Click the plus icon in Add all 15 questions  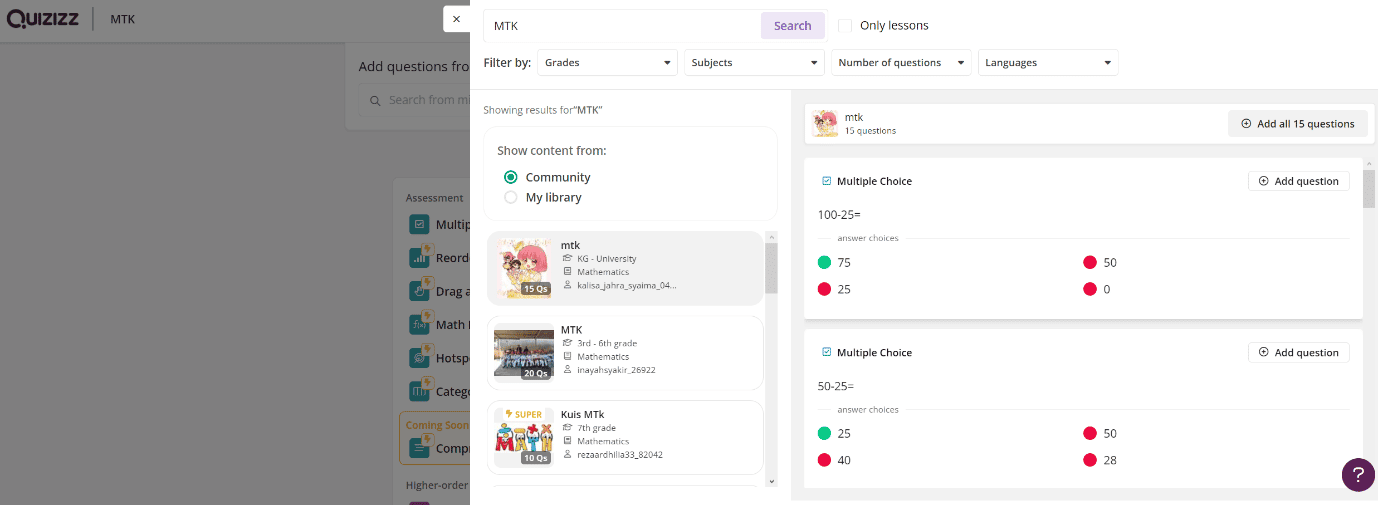coord(1246,124)
